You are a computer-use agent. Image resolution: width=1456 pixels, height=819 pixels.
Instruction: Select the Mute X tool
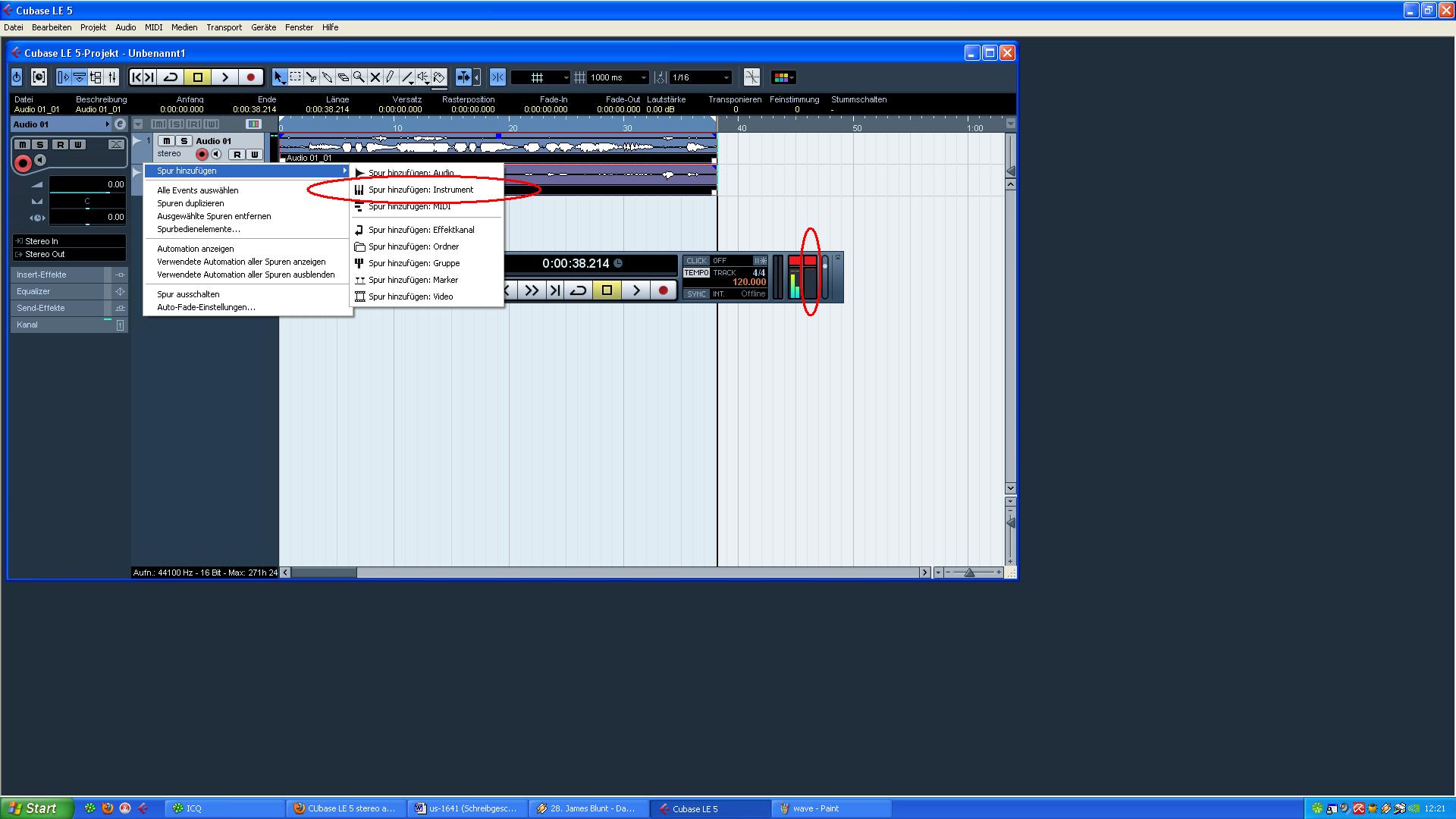[375, 77]
